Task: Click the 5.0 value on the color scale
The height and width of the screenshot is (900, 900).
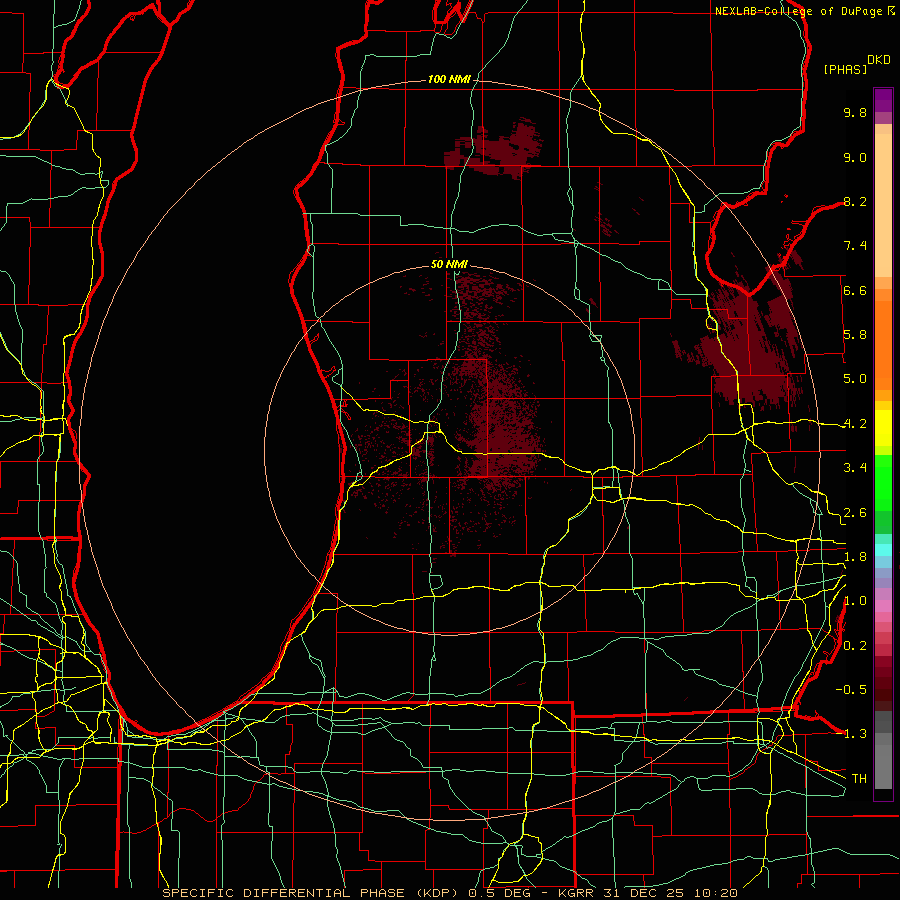Action: tap(855, 379)
